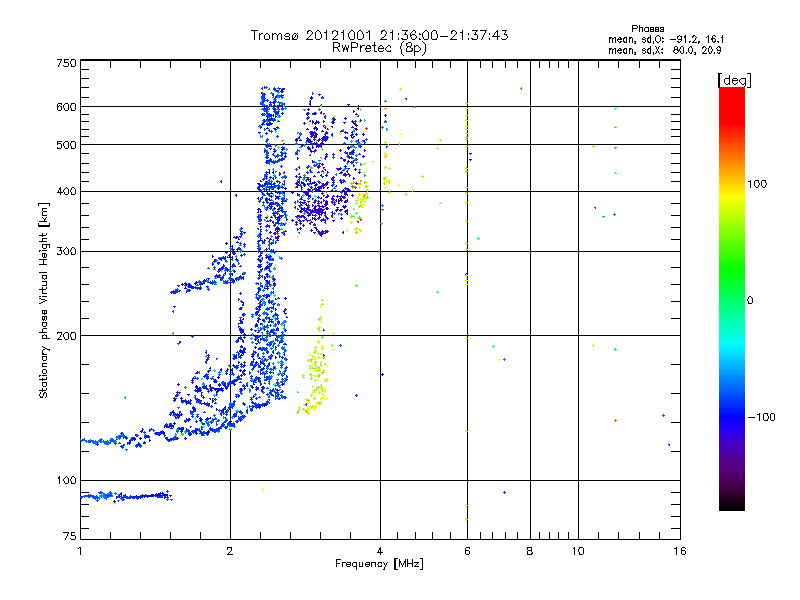Click the black bottom of the phase colorbar
The width and height of the screenshot is (800, 600).
click(x=732, y=503)
